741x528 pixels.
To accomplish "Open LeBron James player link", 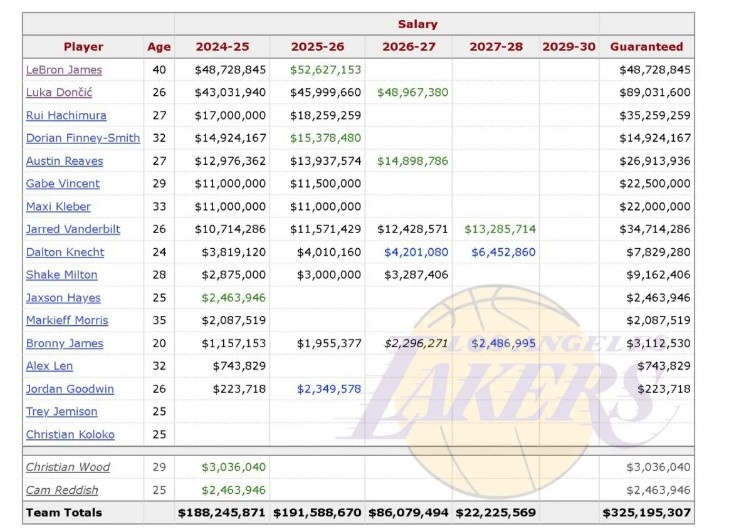I will click(x=64, y=70).
